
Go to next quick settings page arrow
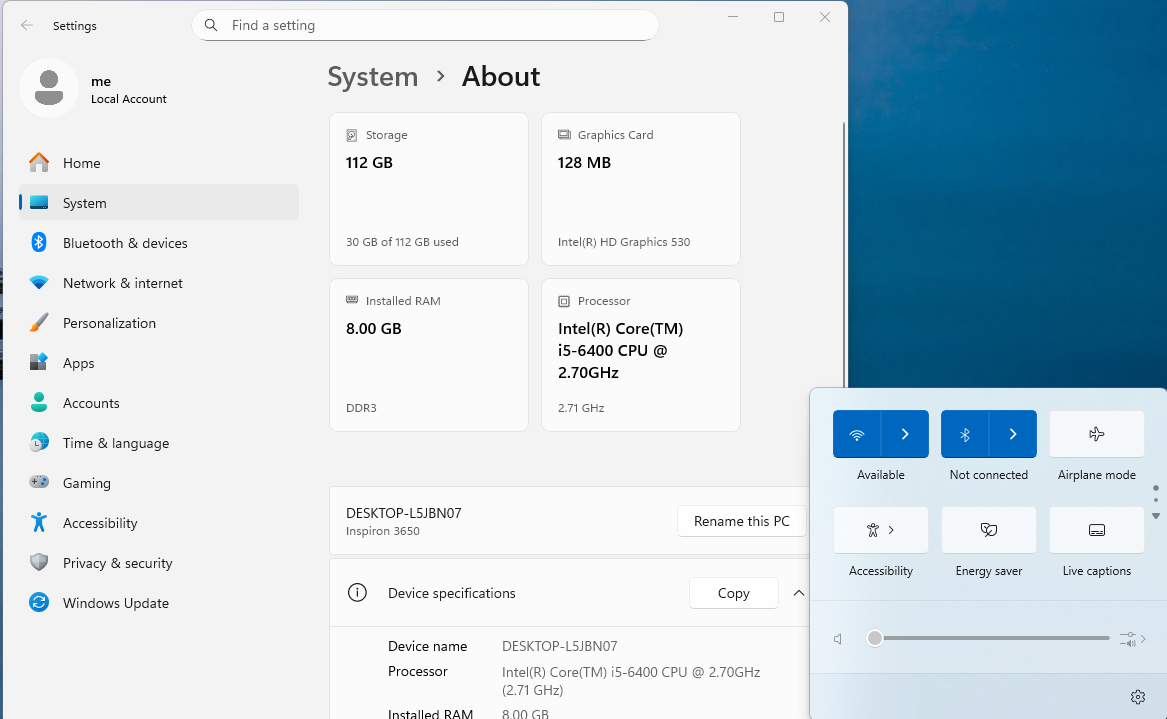pos(1156,516)
